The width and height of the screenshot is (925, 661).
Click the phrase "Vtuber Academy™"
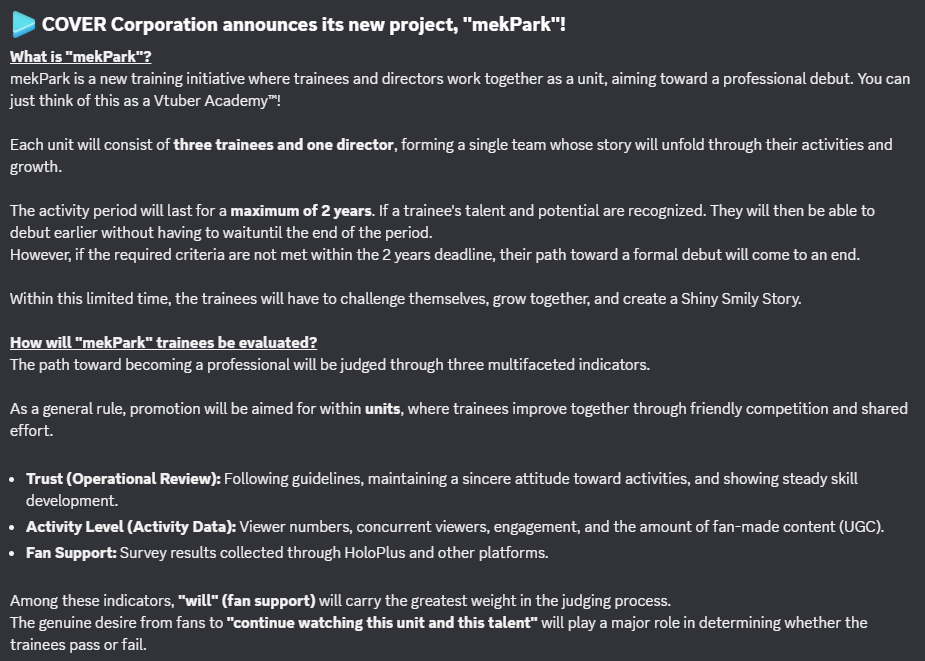pyautogui.click(x=215, y=101)
